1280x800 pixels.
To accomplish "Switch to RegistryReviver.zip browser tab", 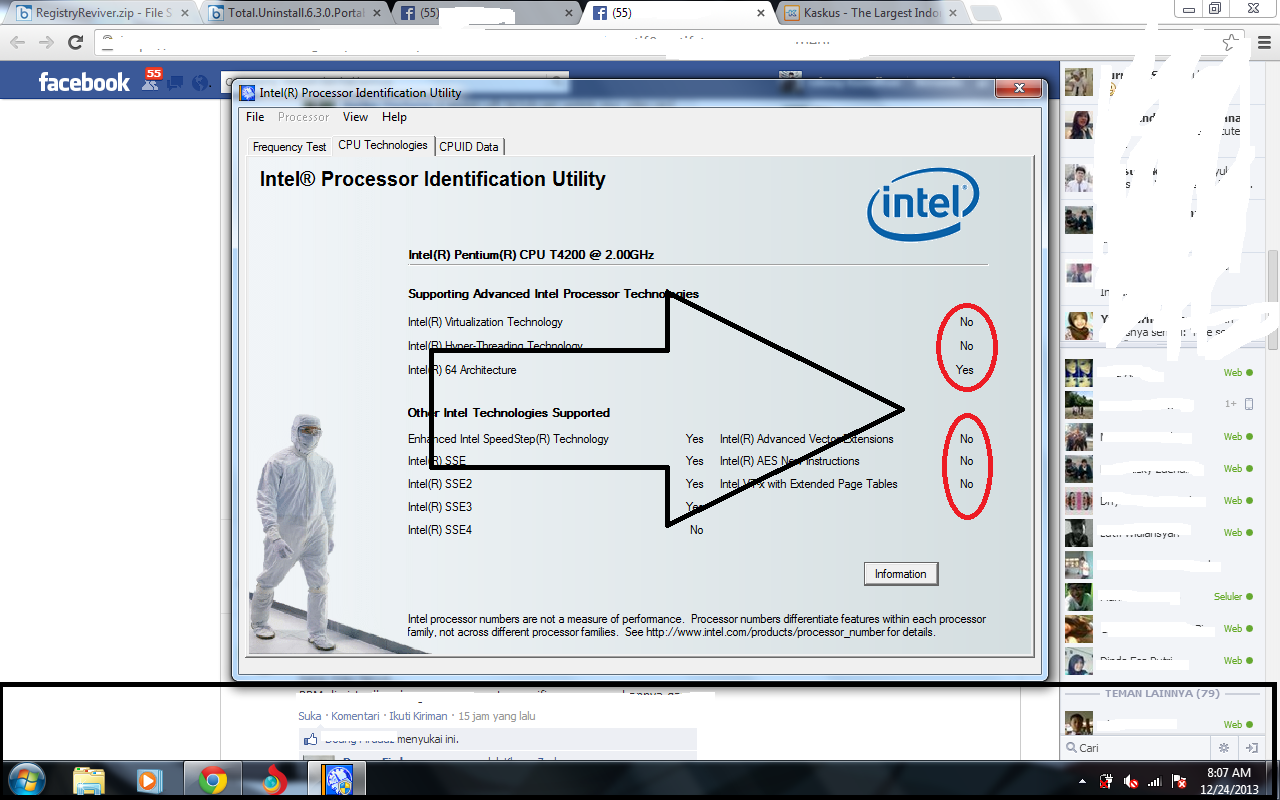I will click(102, 13).
